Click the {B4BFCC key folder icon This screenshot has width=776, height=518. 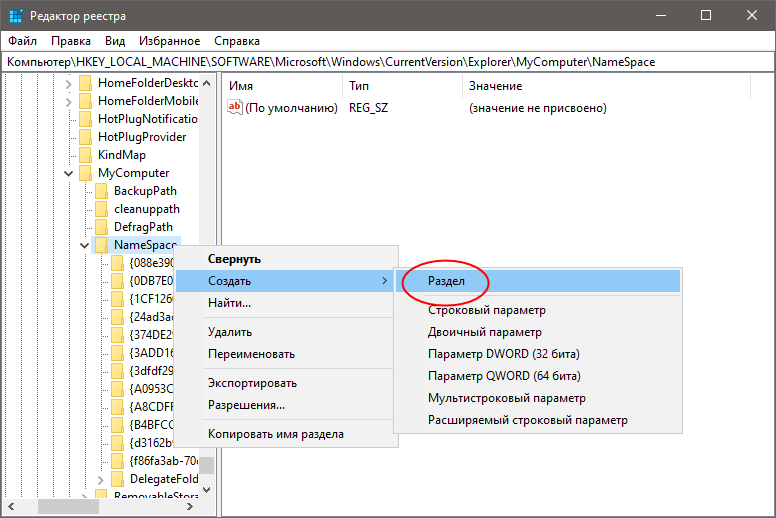117,425
